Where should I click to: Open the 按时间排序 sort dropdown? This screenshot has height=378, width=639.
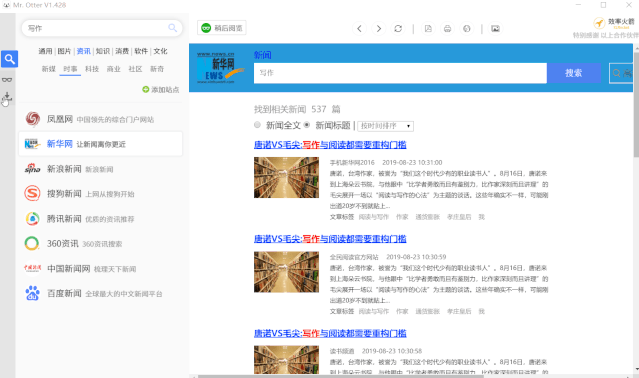click(x=386, y=126)
